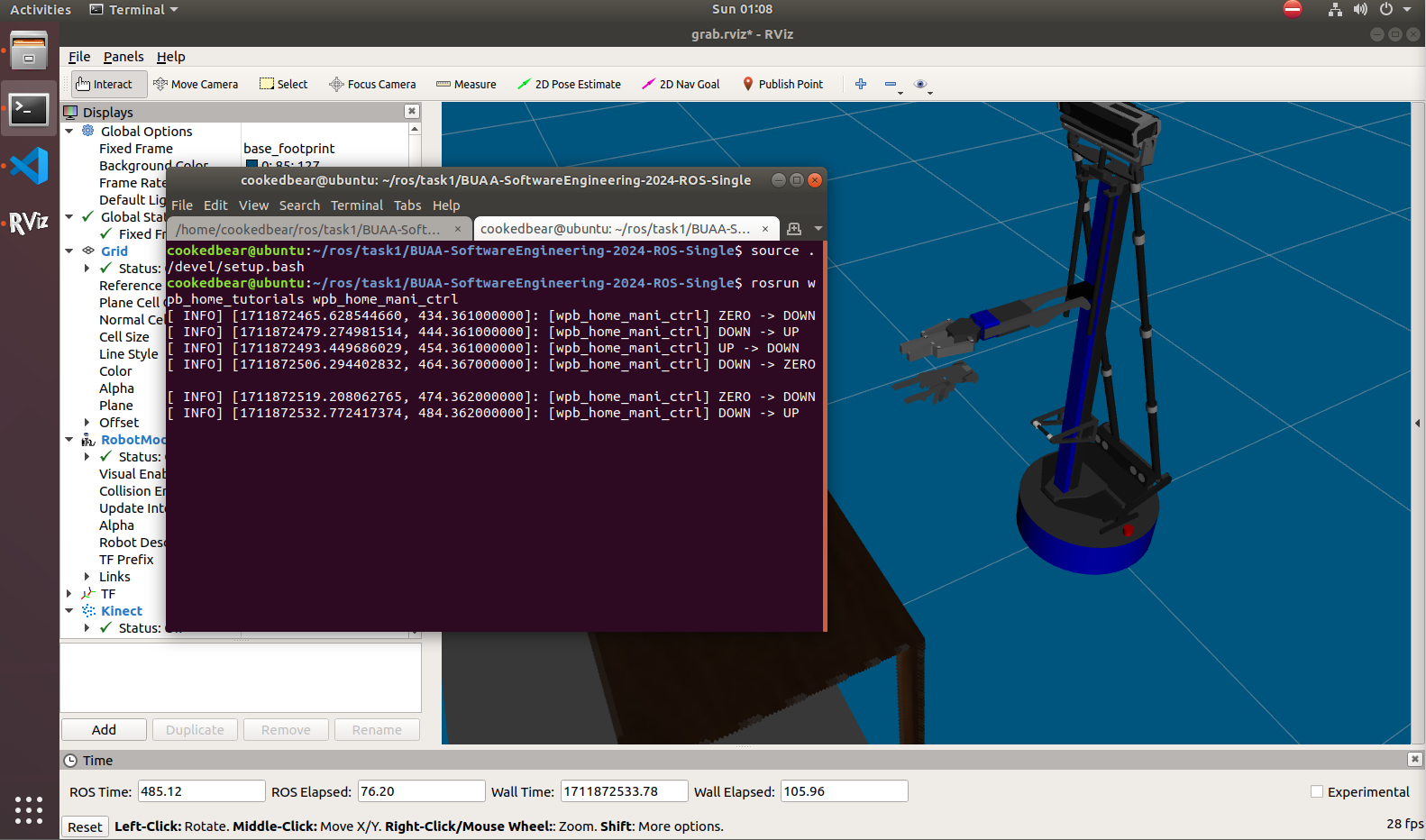1426x840 pixels.
Task: Expand the Links property
Action: pyautogui.click(x=87, y=576)
